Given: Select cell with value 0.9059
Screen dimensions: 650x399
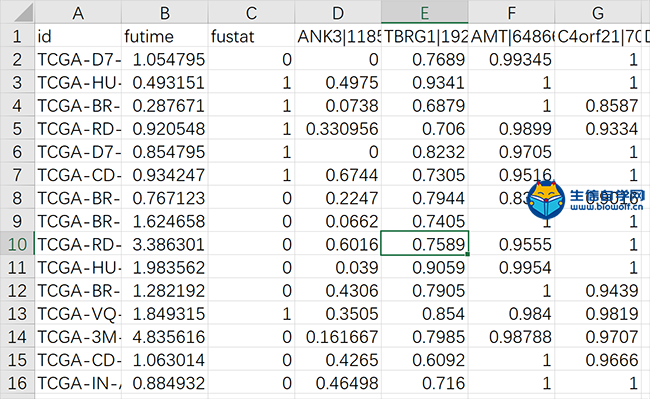Looking at the screenshot, I should tap(425, 267).
